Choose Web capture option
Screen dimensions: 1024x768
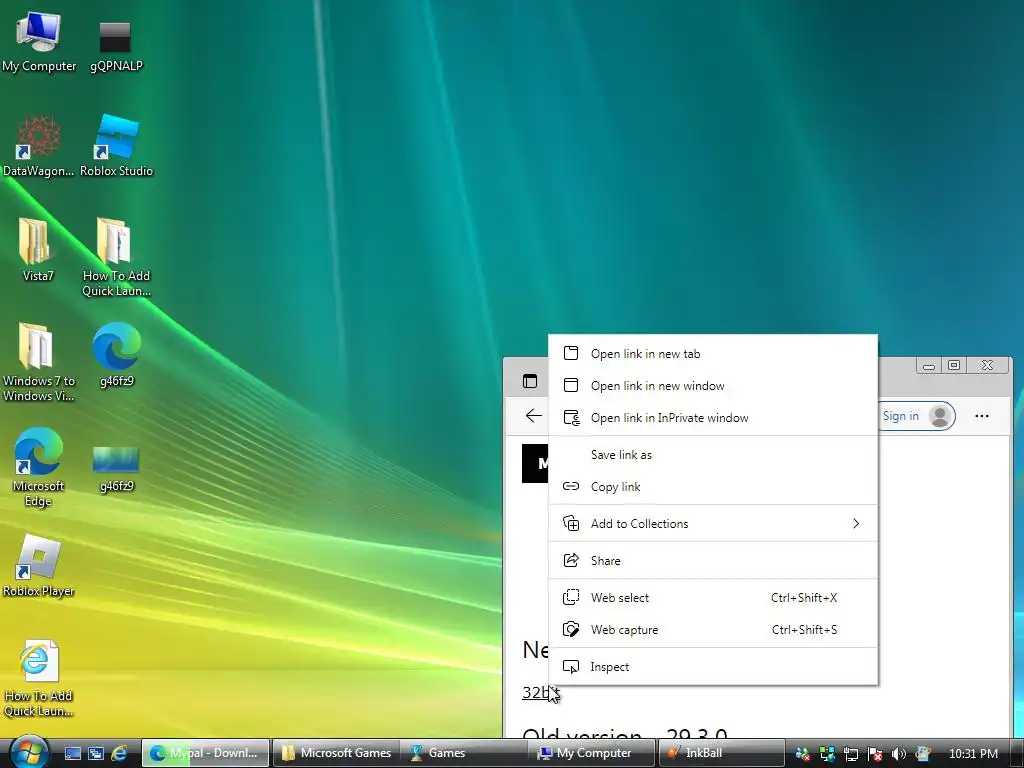pos(713,630)
